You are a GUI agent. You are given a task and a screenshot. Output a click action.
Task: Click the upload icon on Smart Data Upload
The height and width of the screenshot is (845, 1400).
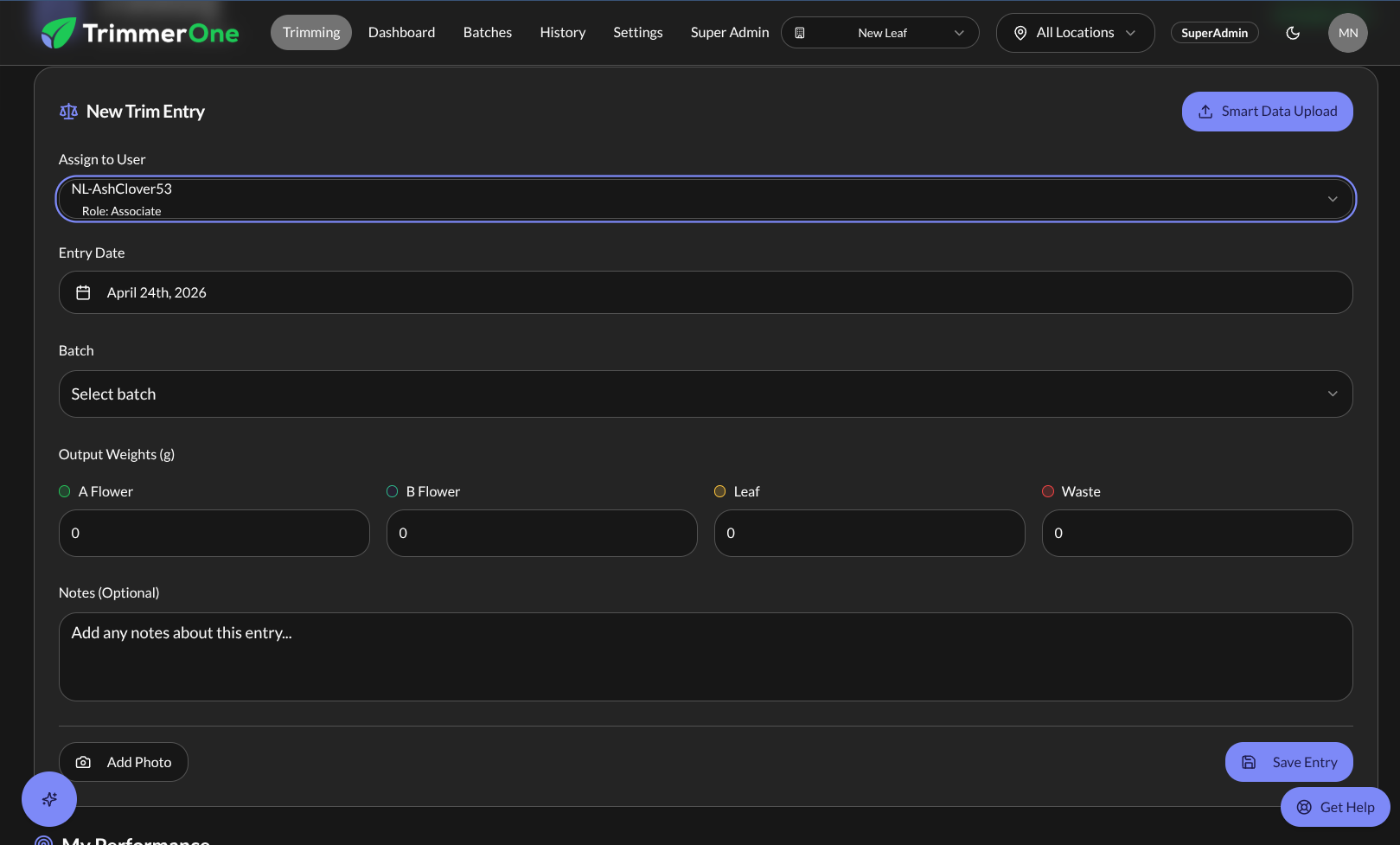tap(1205, 111)
